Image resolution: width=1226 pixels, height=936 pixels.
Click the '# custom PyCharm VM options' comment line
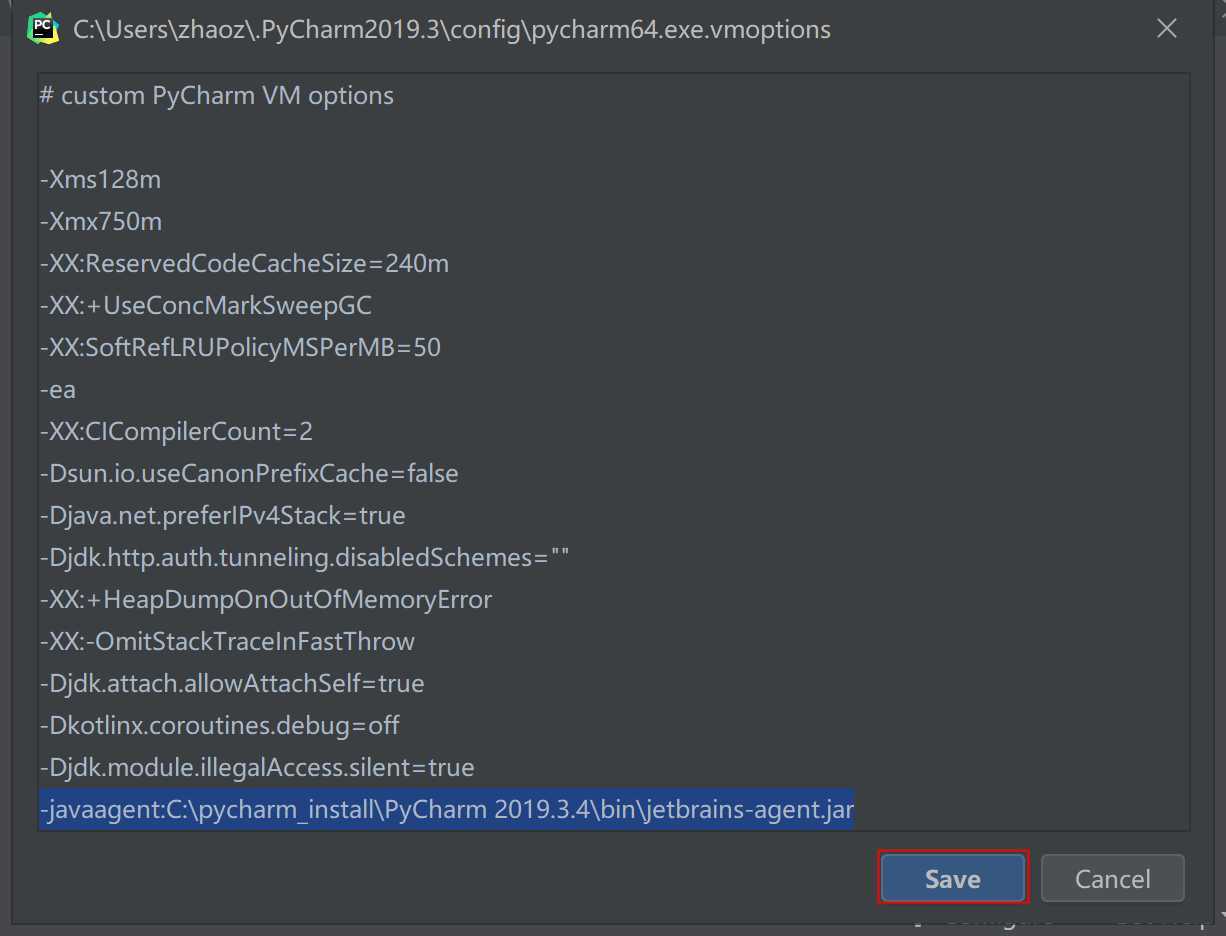[217, 96]
